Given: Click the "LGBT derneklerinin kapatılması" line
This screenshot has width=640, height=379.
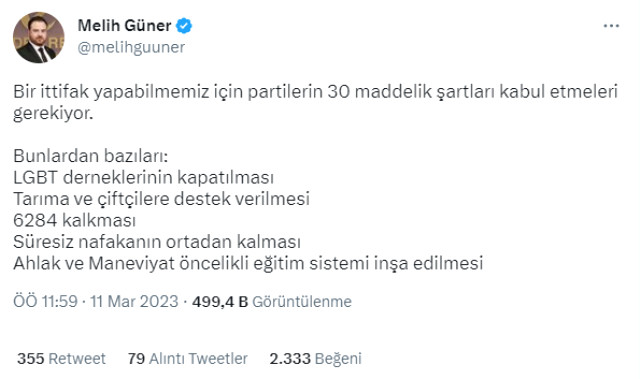Looking at the screenshot, I should pos(143,177).
